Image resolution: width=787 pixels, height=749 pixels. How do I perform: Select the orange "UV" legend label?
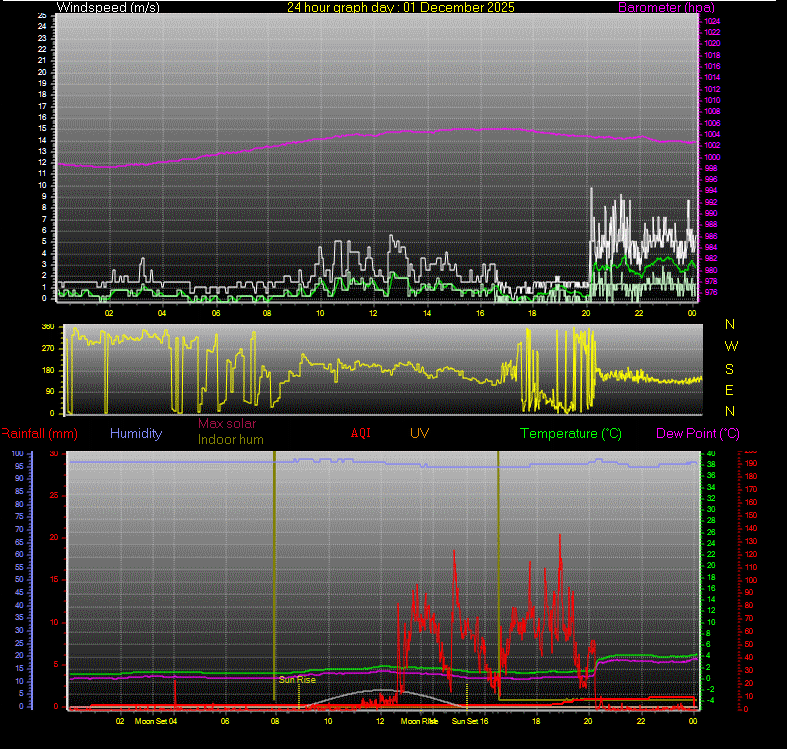420,433
